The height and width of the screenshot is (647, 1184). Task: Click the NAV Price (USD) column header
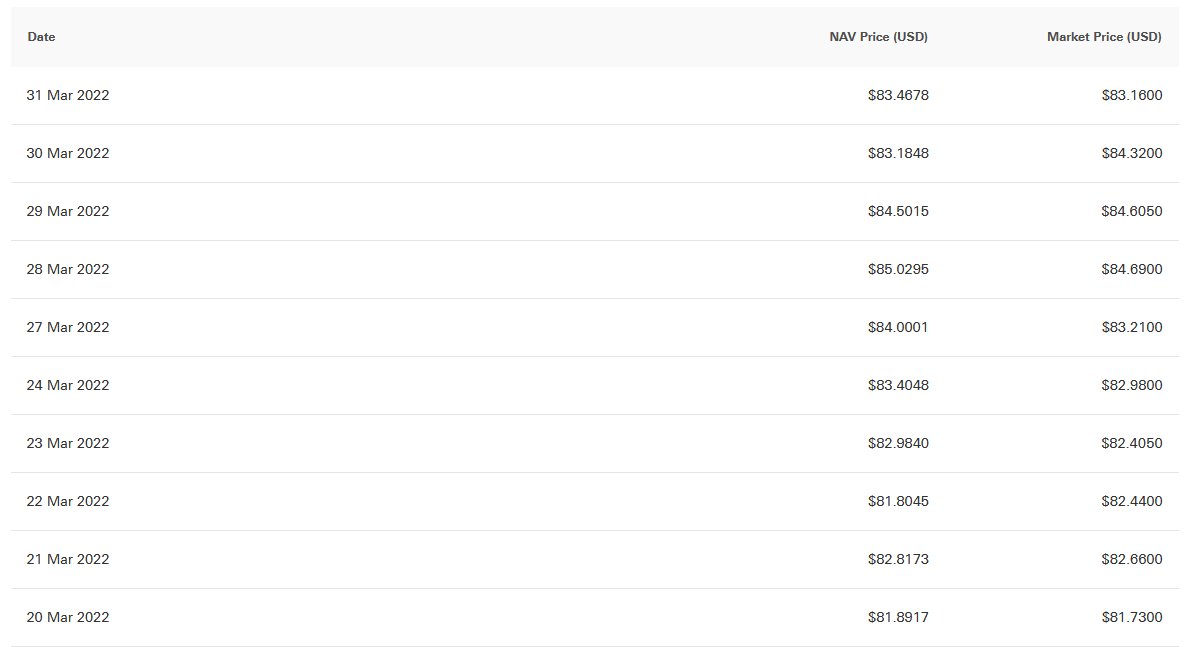coord(878,37)
